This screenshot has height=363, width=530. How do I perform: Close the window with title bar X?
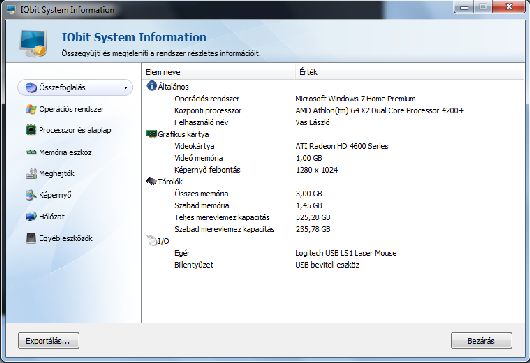click(509, 7)
